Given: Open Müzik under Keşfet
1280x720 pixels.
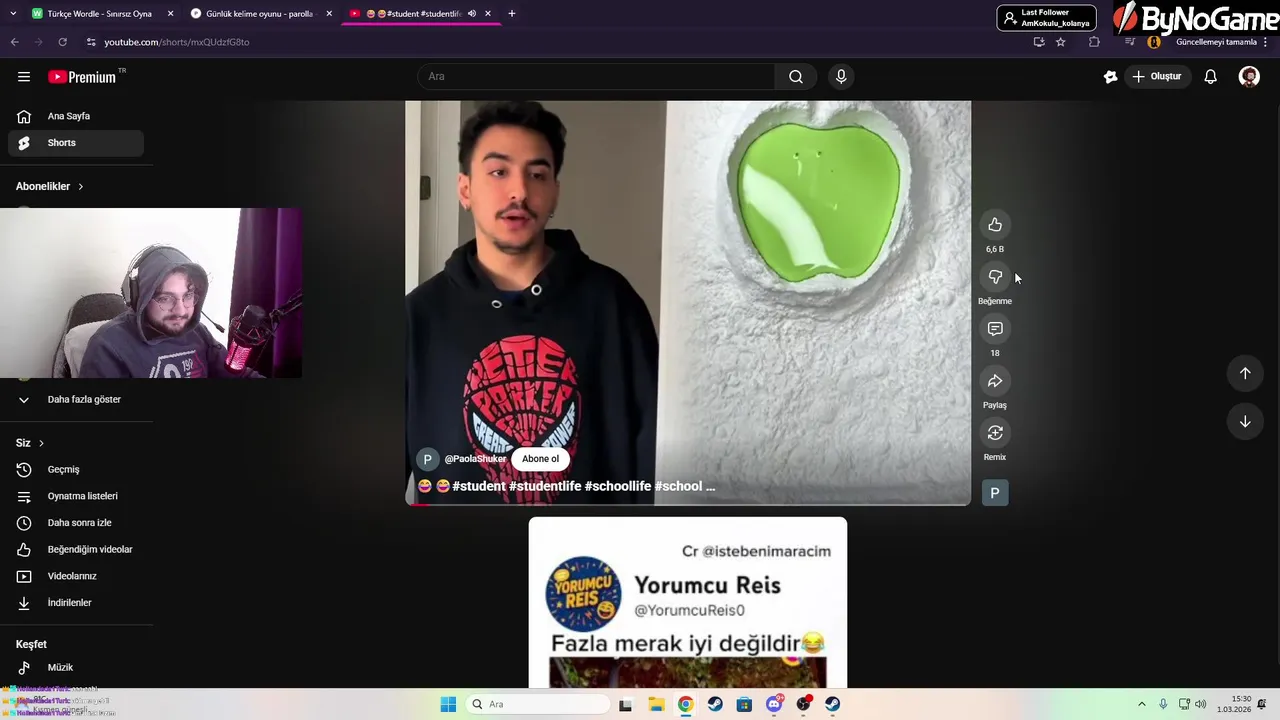Looking at the screenshot, I should coord(76,667).
